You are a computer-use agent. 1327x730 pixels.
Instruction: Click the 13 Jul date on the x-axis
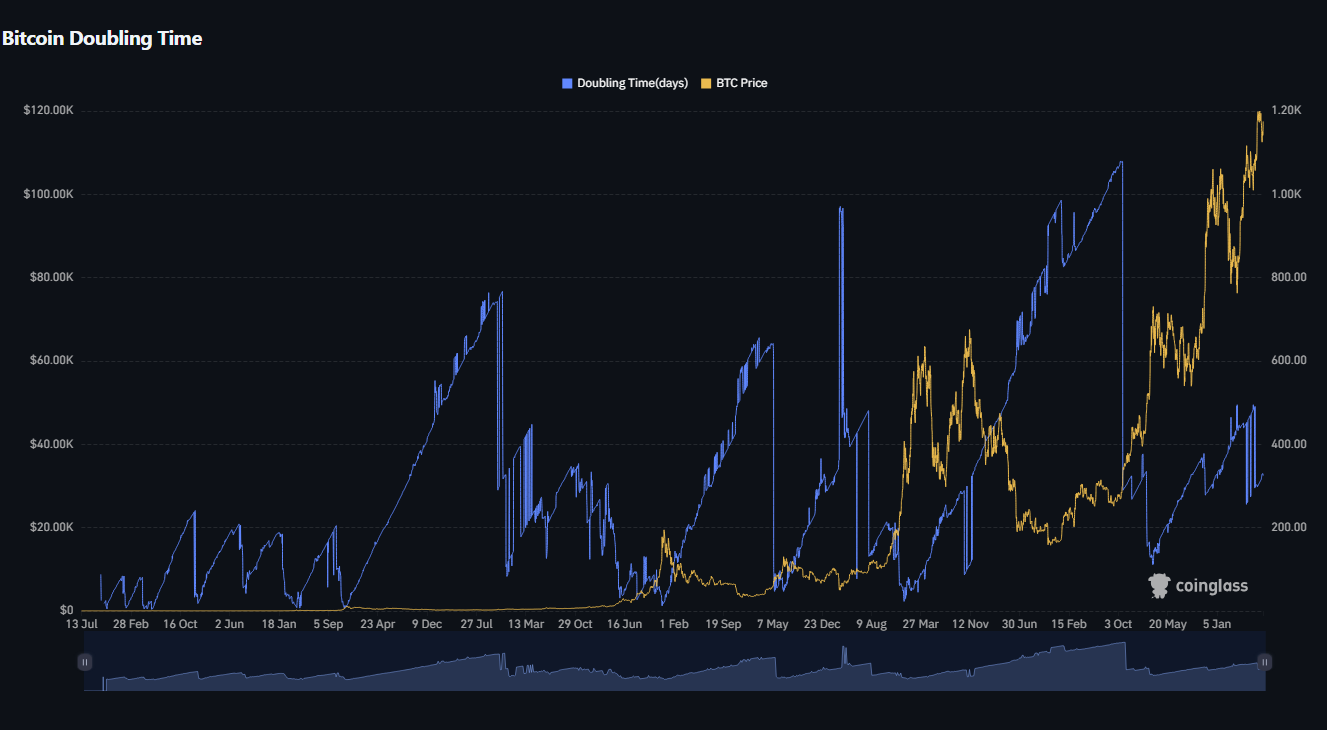click(82, 624)
